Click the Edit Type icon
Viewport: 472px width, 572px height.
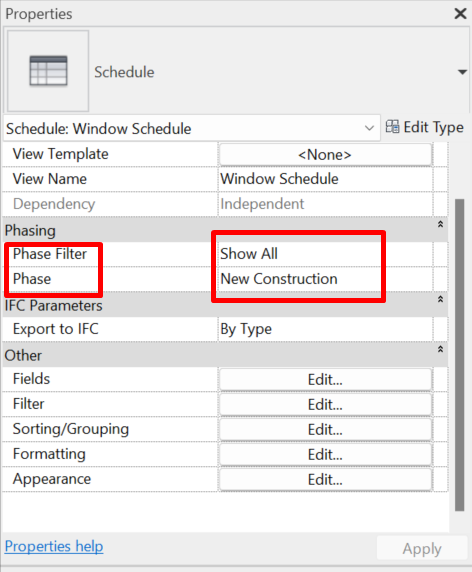[x=393, y=127]
